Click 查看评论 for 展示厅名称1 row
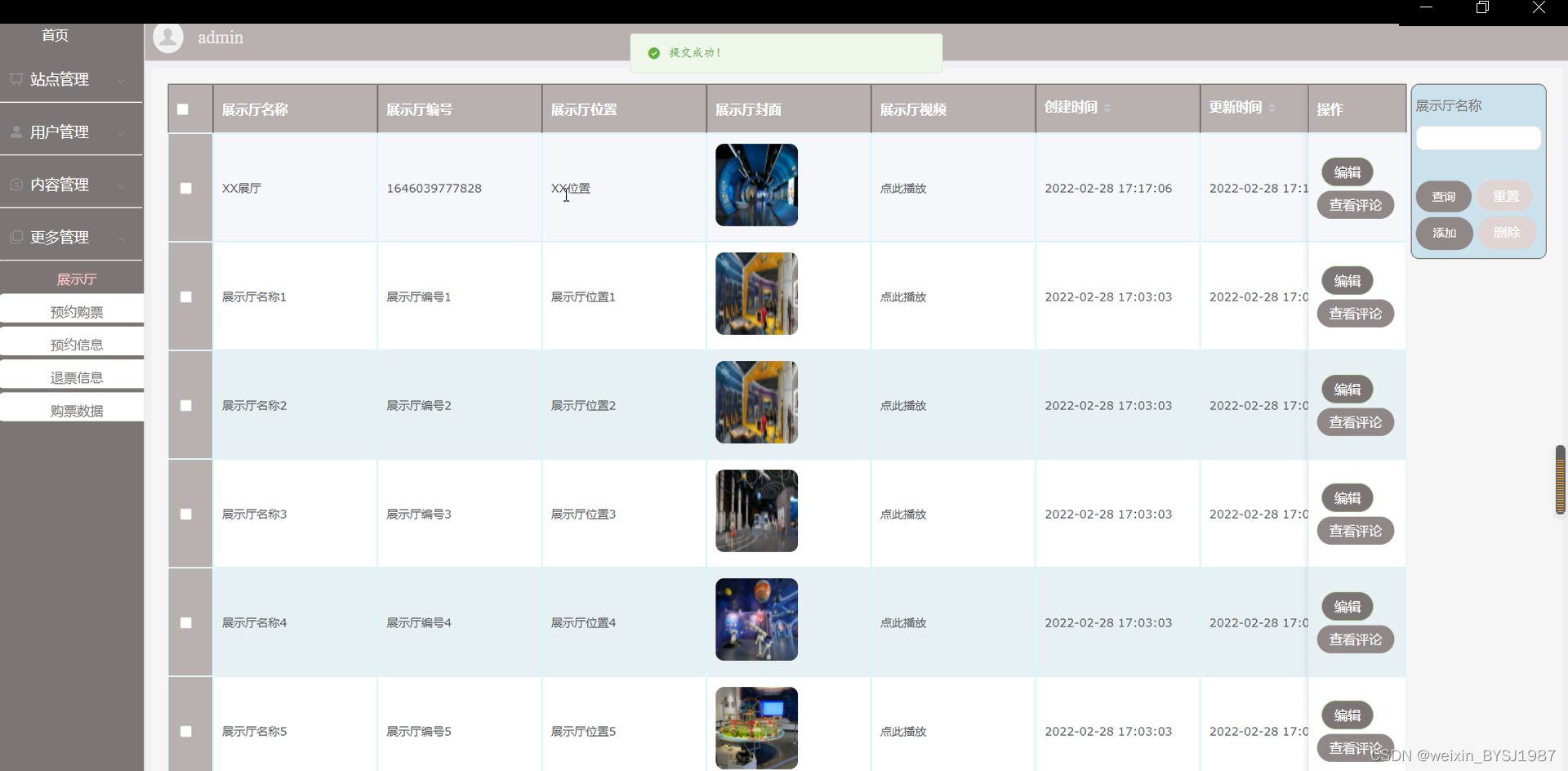 pyautogui.click(x=1356, y=314)
